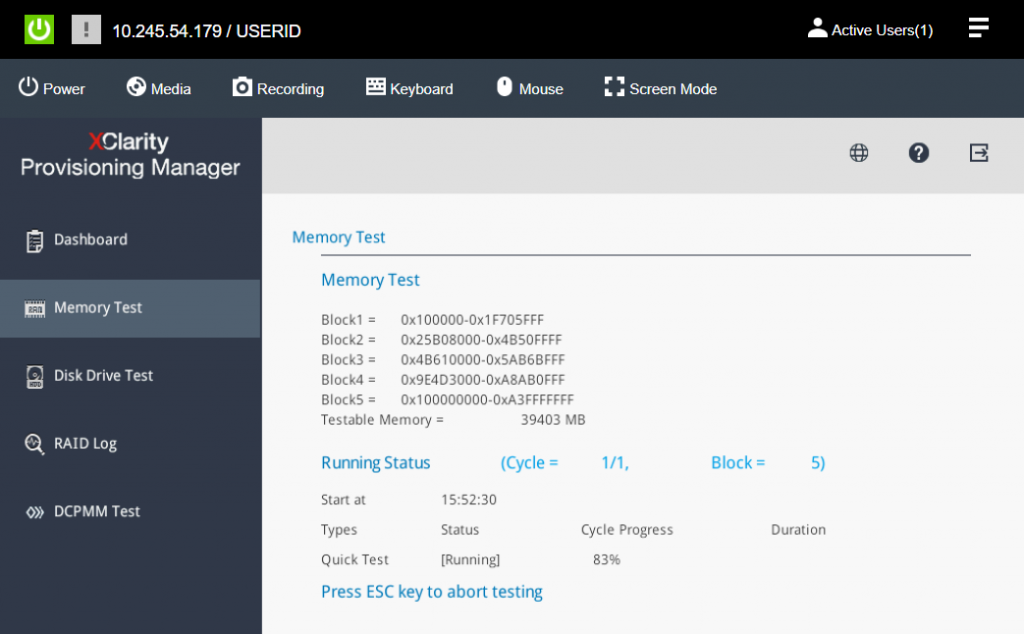This screenshot has height=634, width=1024.
Task: Click the Media disc icon
Action: click(x=136, y=87)
